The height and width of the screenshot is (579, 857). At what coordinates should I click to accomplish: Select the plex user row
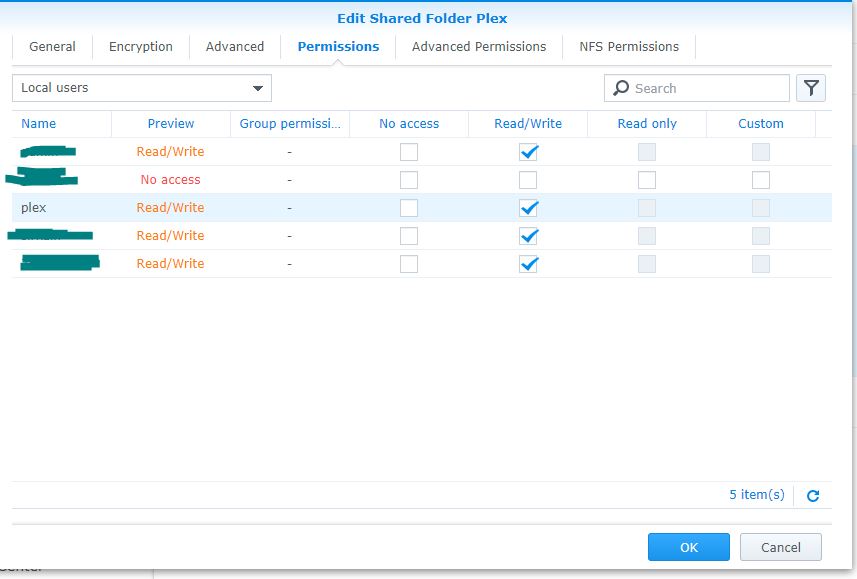(x=34, y=208)
